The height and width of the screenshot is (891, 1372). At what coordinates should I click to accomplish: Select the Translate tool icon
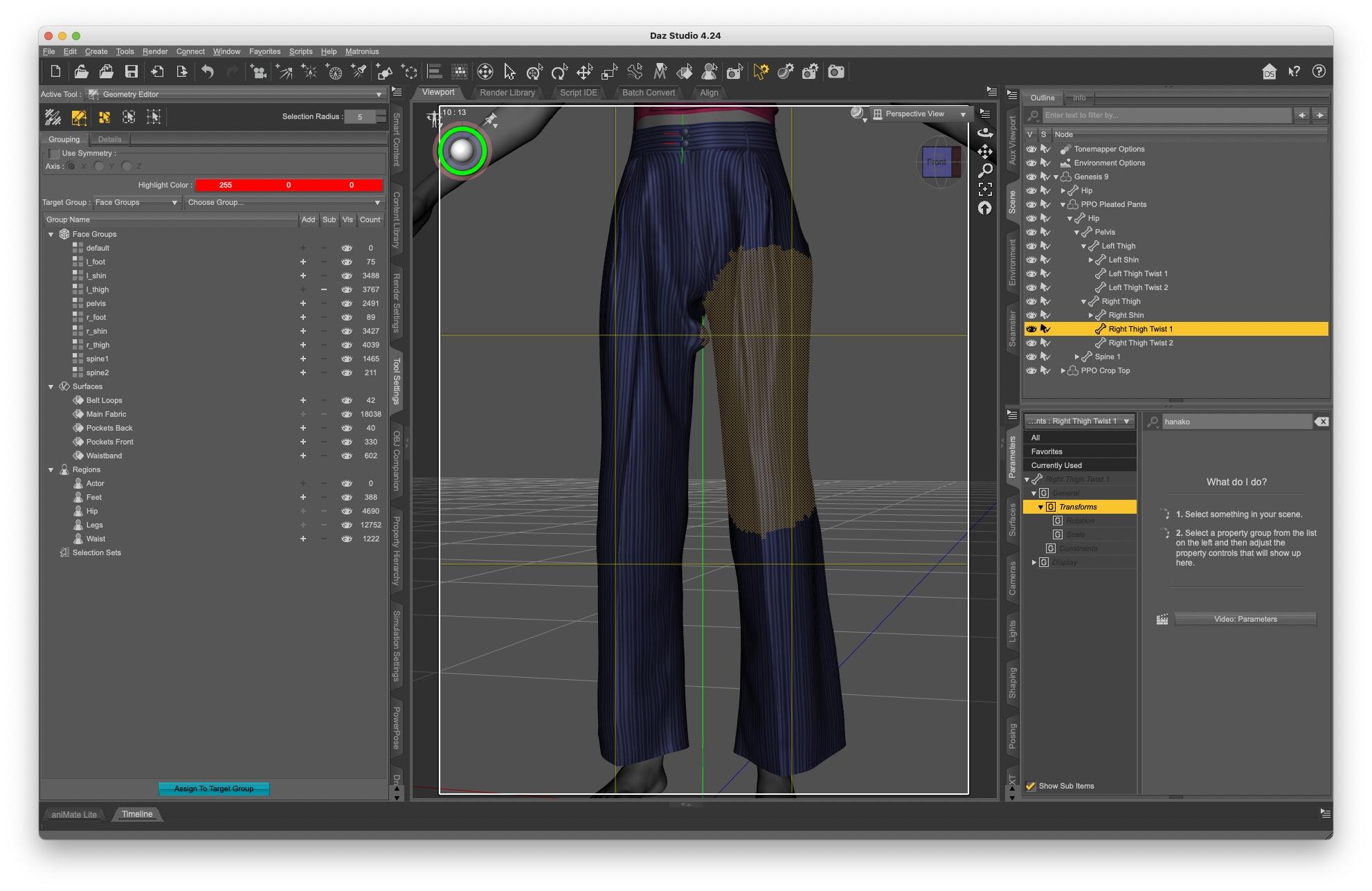point(584,71)
